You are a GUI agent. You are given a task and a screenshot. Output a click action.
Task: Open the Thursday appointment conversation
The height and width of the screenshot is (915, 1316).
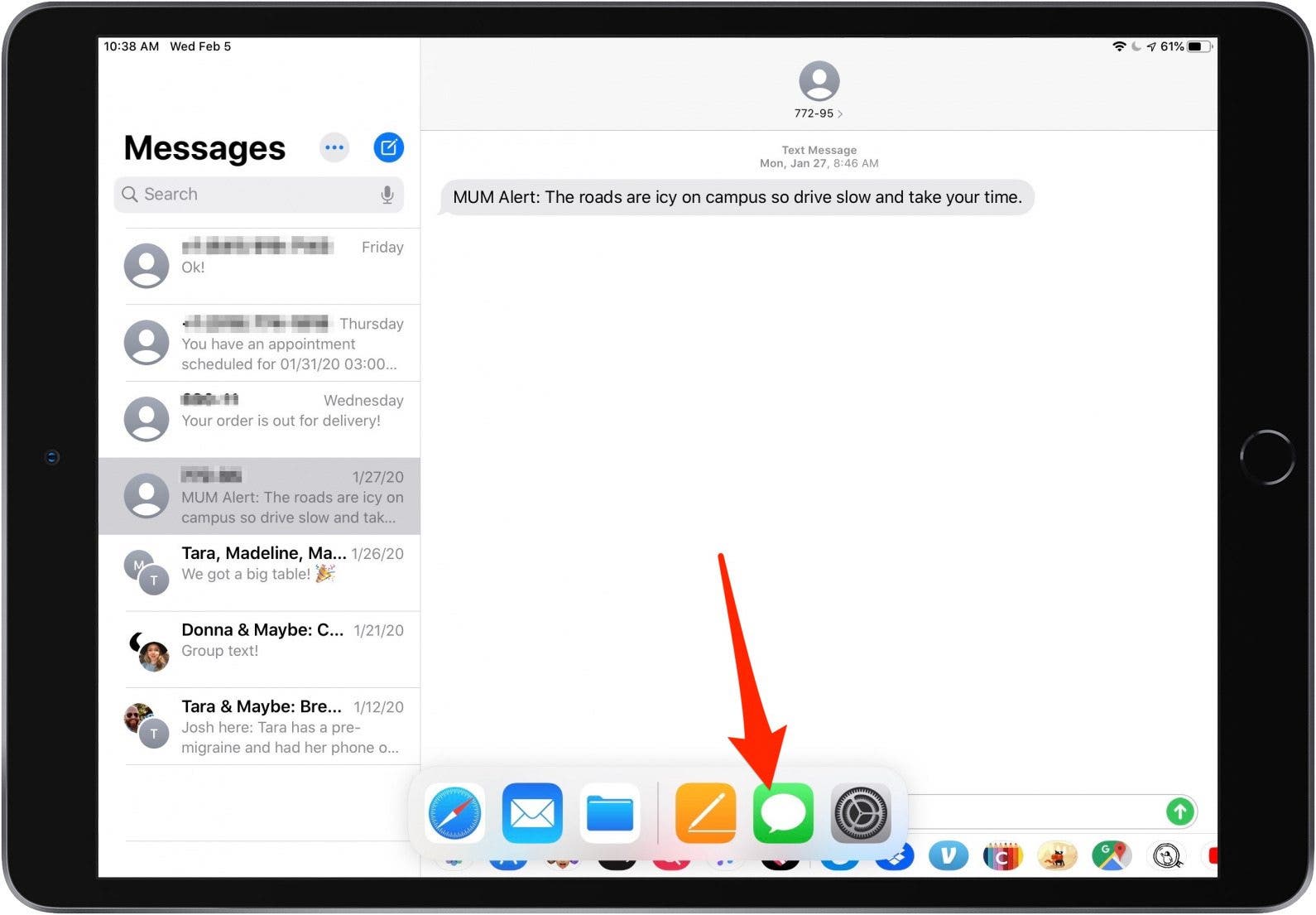pyautogui.click(x=259, y=343)
